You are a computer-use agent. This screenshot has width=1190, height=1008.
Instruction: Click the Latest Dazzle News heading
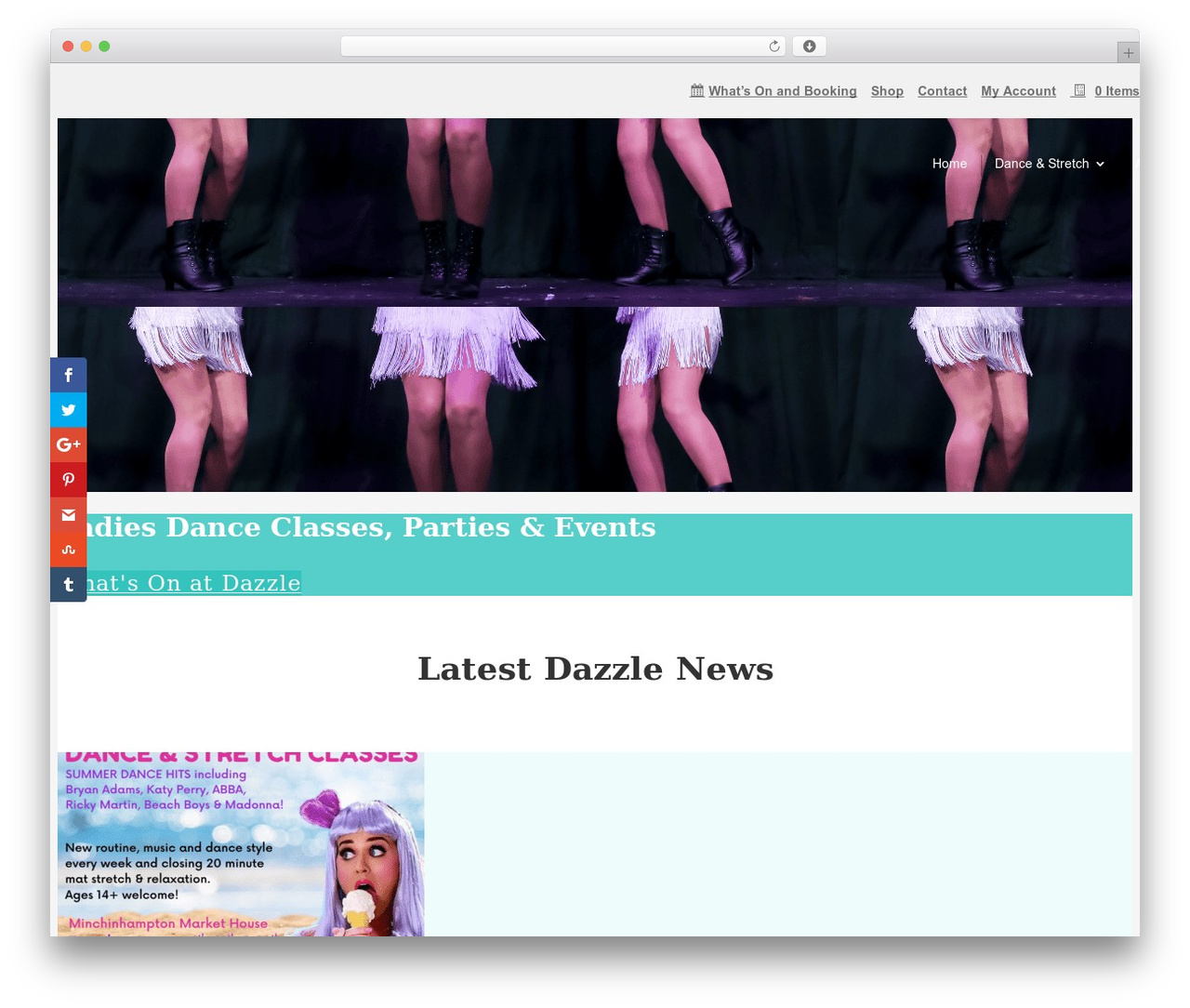[595, 669]
